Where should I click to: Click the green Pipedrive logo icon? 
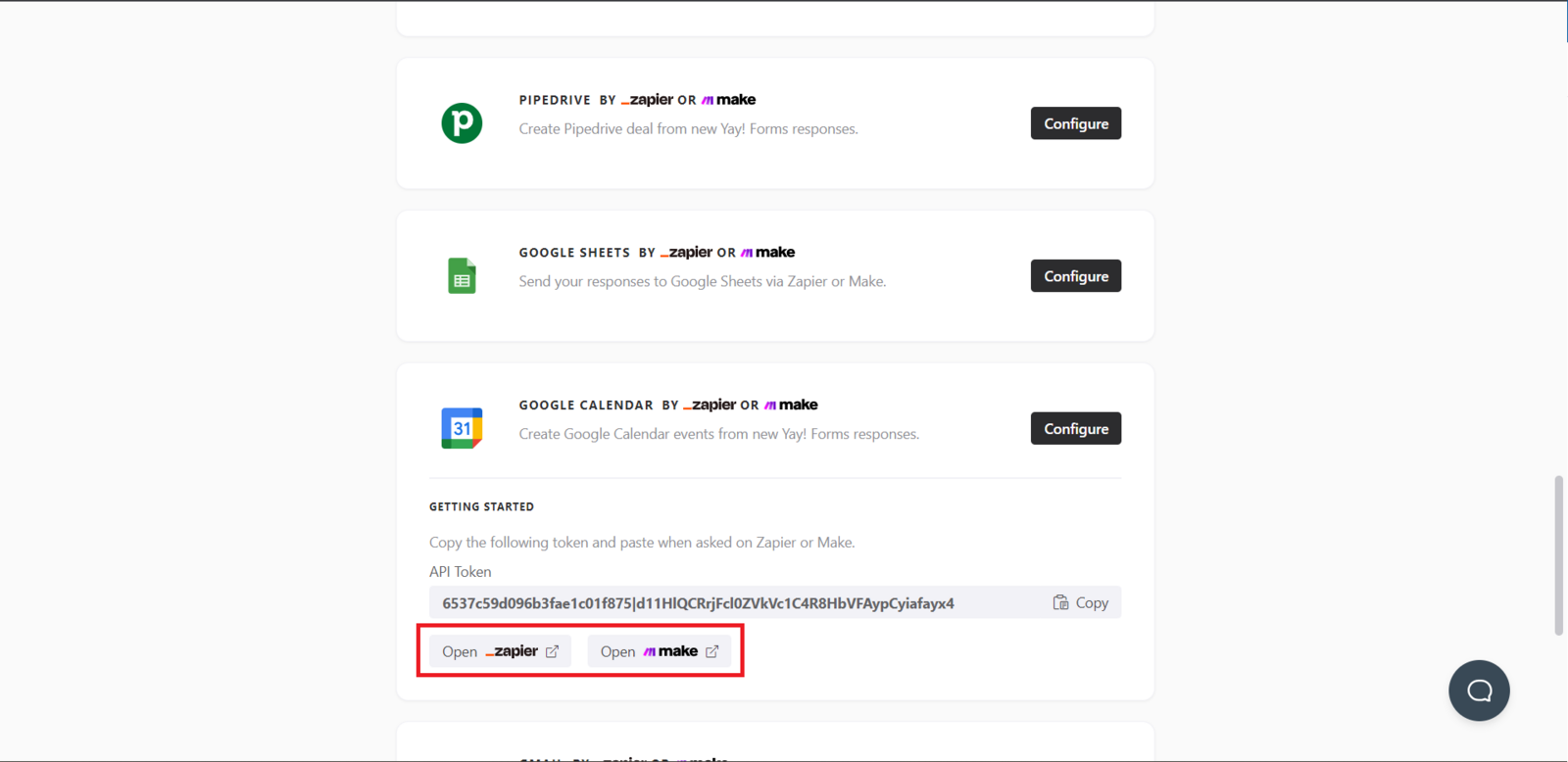coord(462,123)
